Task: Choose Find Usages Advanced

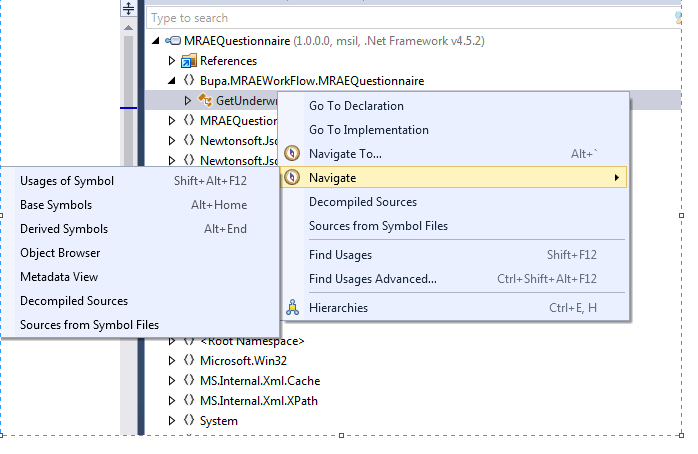Action: (x=373, y=279)
